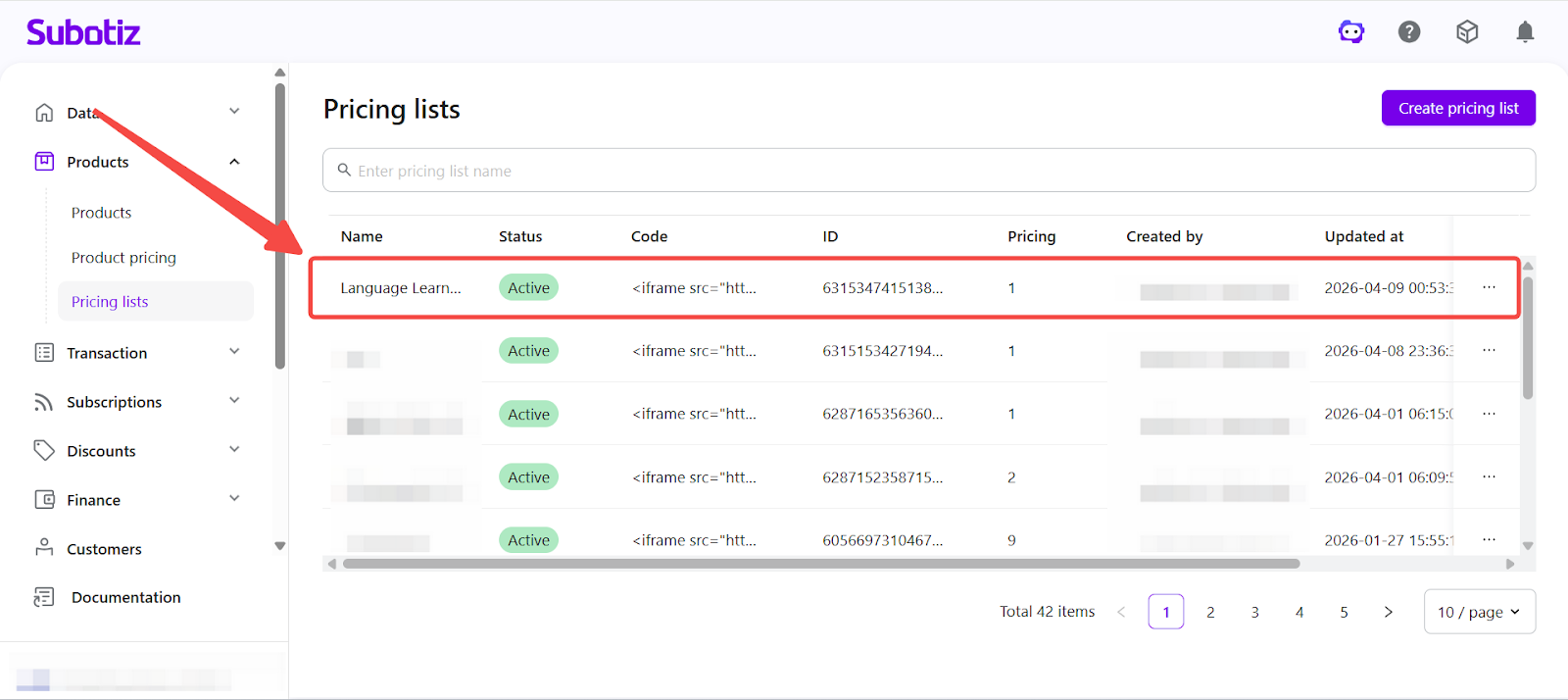Open the cube package icon in header

coord(1467,32)
